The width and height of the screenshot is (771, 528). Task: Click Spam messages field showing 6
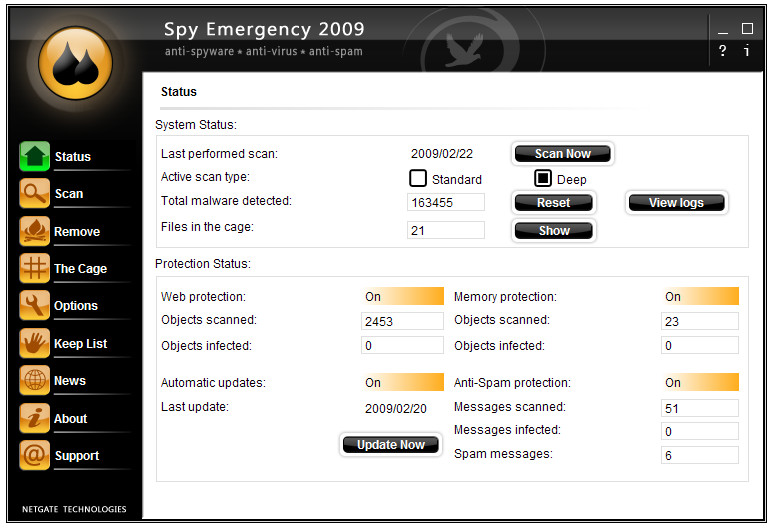700,455
